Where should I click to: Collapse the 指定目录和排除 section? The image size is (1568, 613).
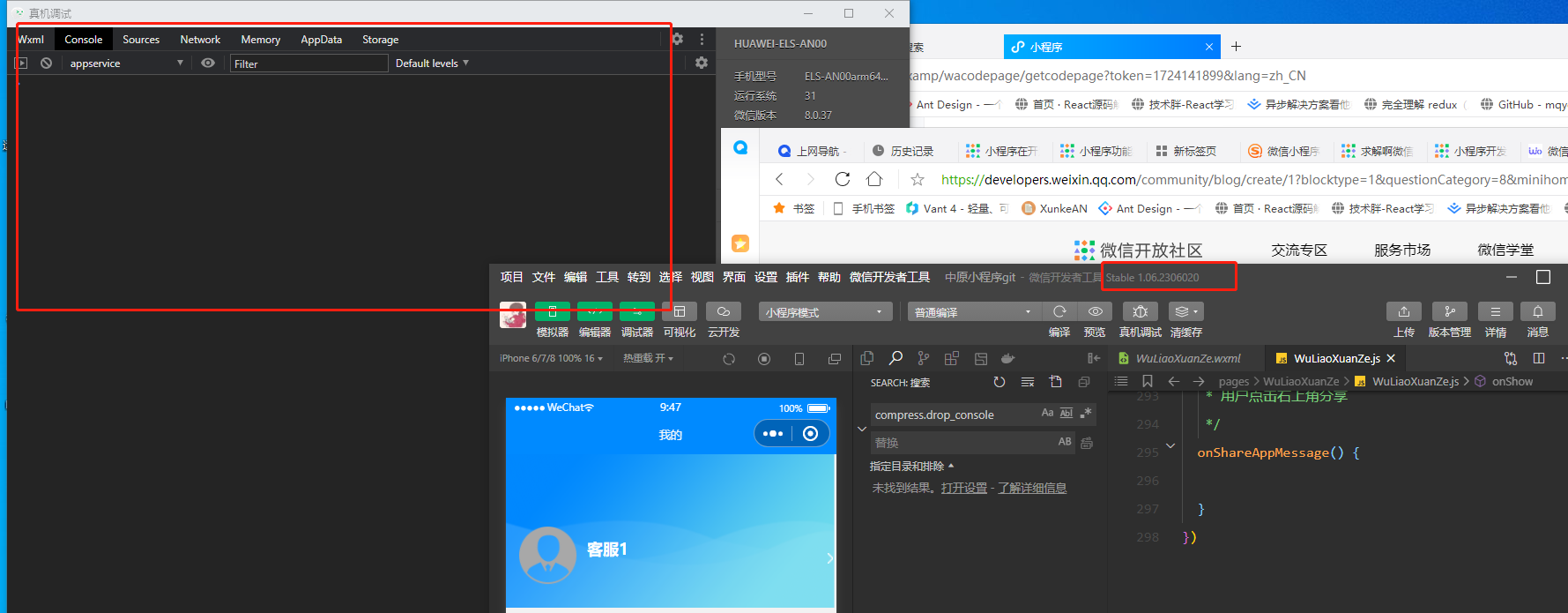click(x=911, y=466)
